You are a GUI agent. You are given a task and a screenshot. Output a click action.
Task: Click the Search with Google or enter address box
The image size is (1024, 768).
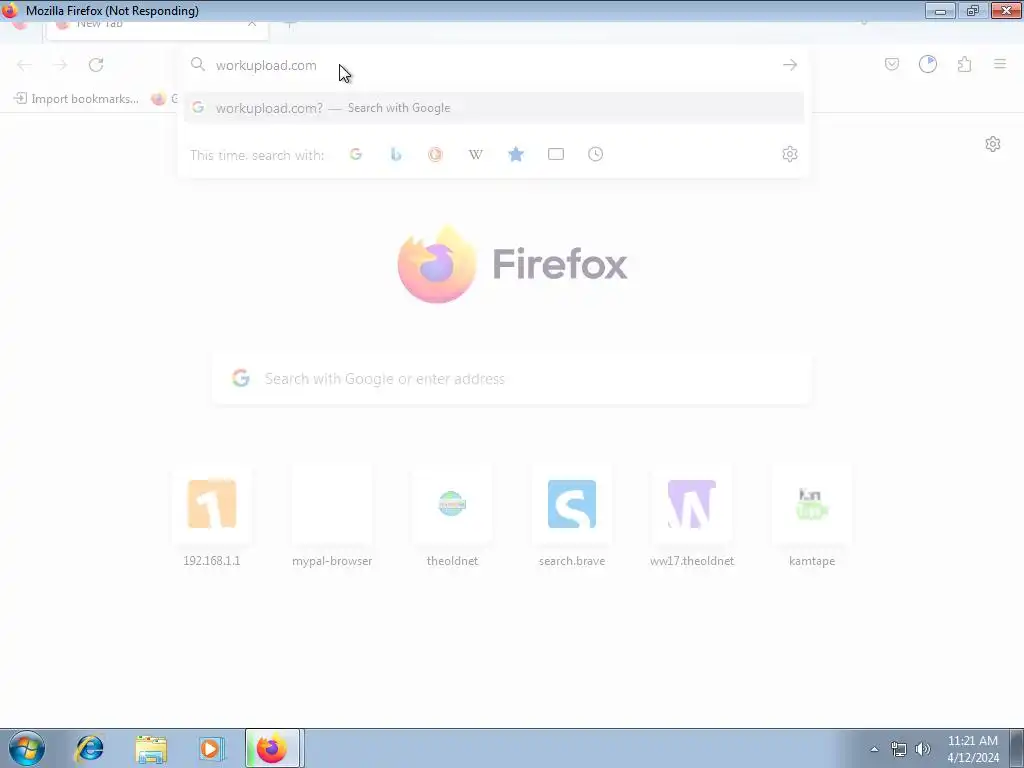pos(512,379)
